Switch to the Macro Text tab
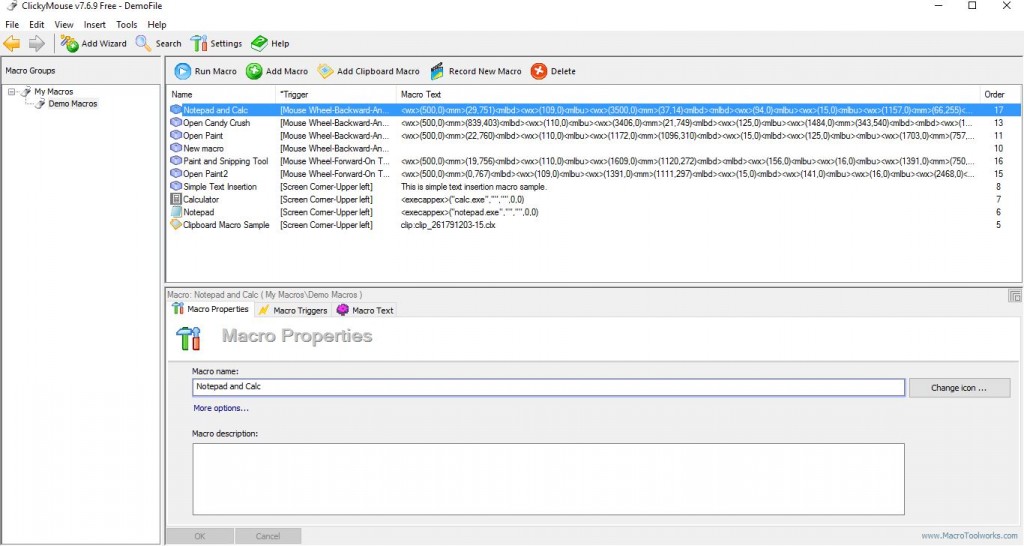Image resolution: width=1024 pixels, height=546 pixels. 365,310
